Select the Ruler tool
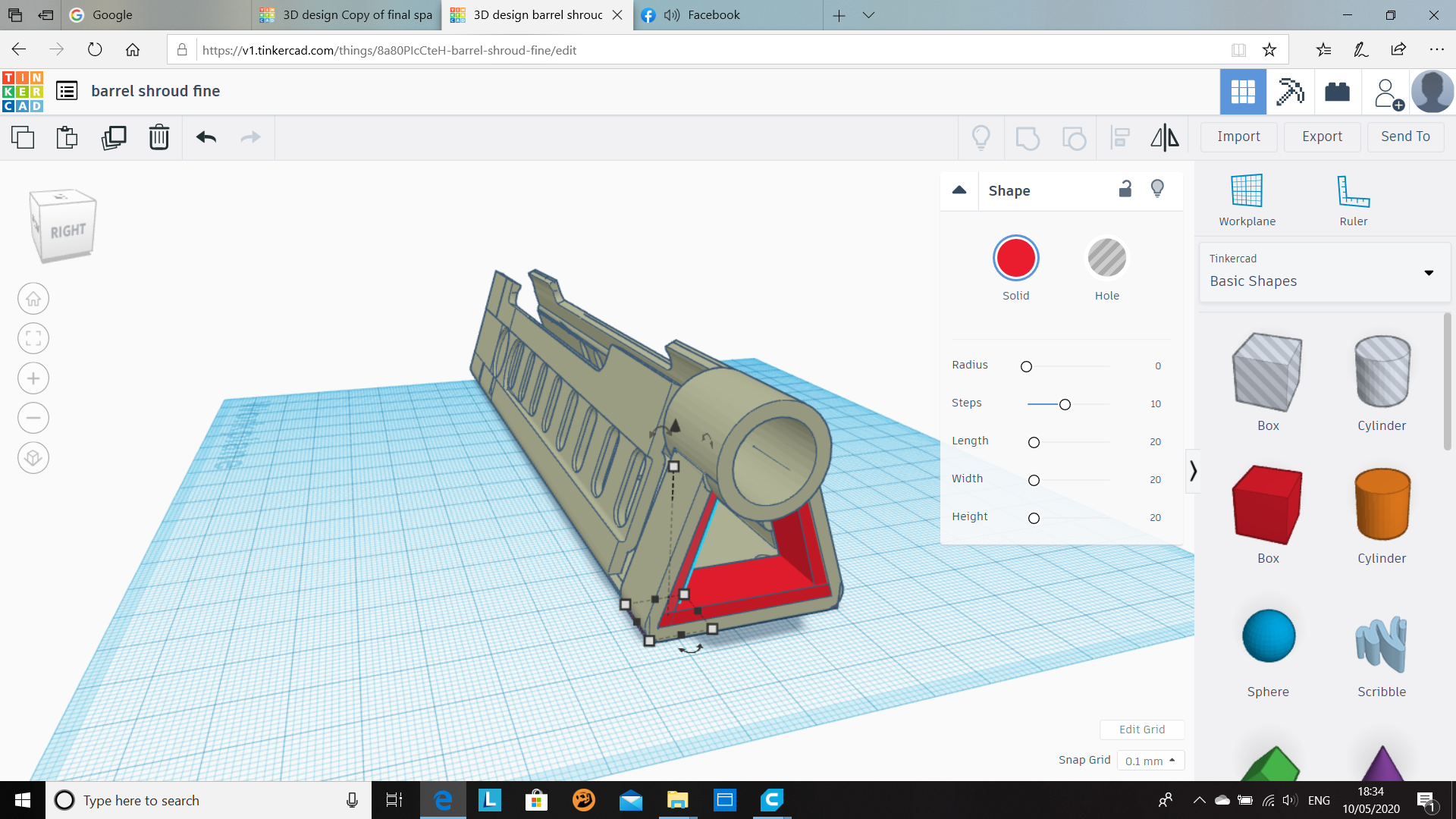This screenshot has width=1456, height=819. click(x=1353, y=200)
